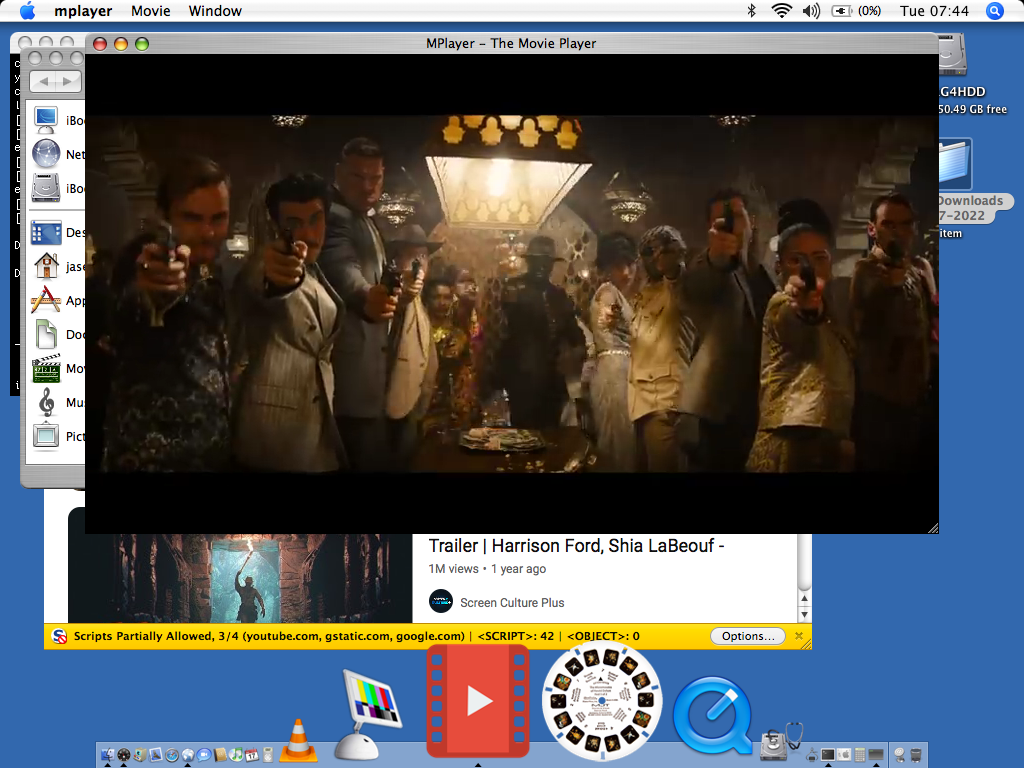Show the clock reading Tue 07:44
The height and width of the screenshot is (768, 1024).
(x=934, y=11)
